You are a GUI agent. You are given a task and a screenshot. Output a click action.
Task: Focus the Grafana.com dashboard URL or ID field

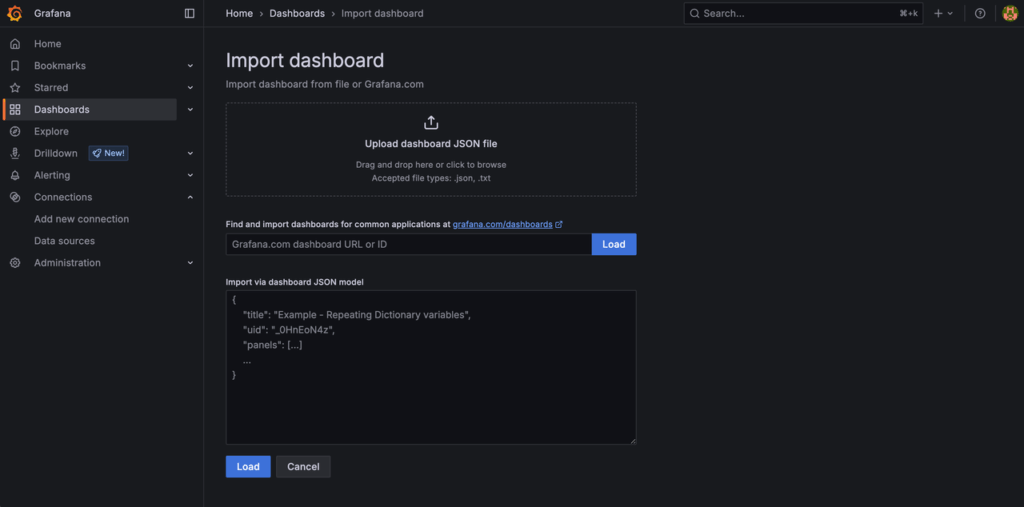pos(409,244)
